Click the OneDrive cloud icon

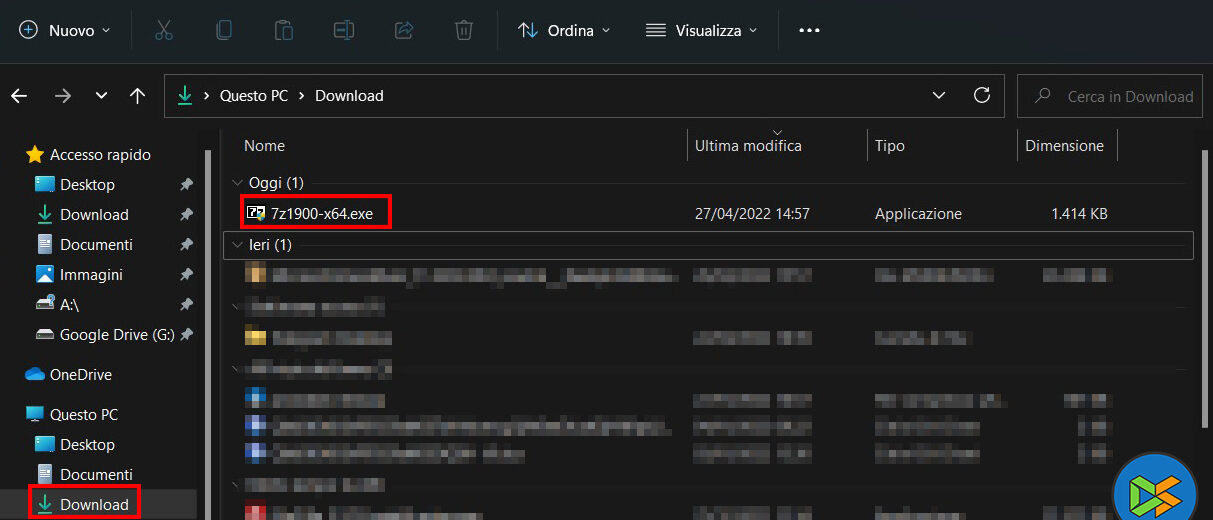(x=35, y=375)
